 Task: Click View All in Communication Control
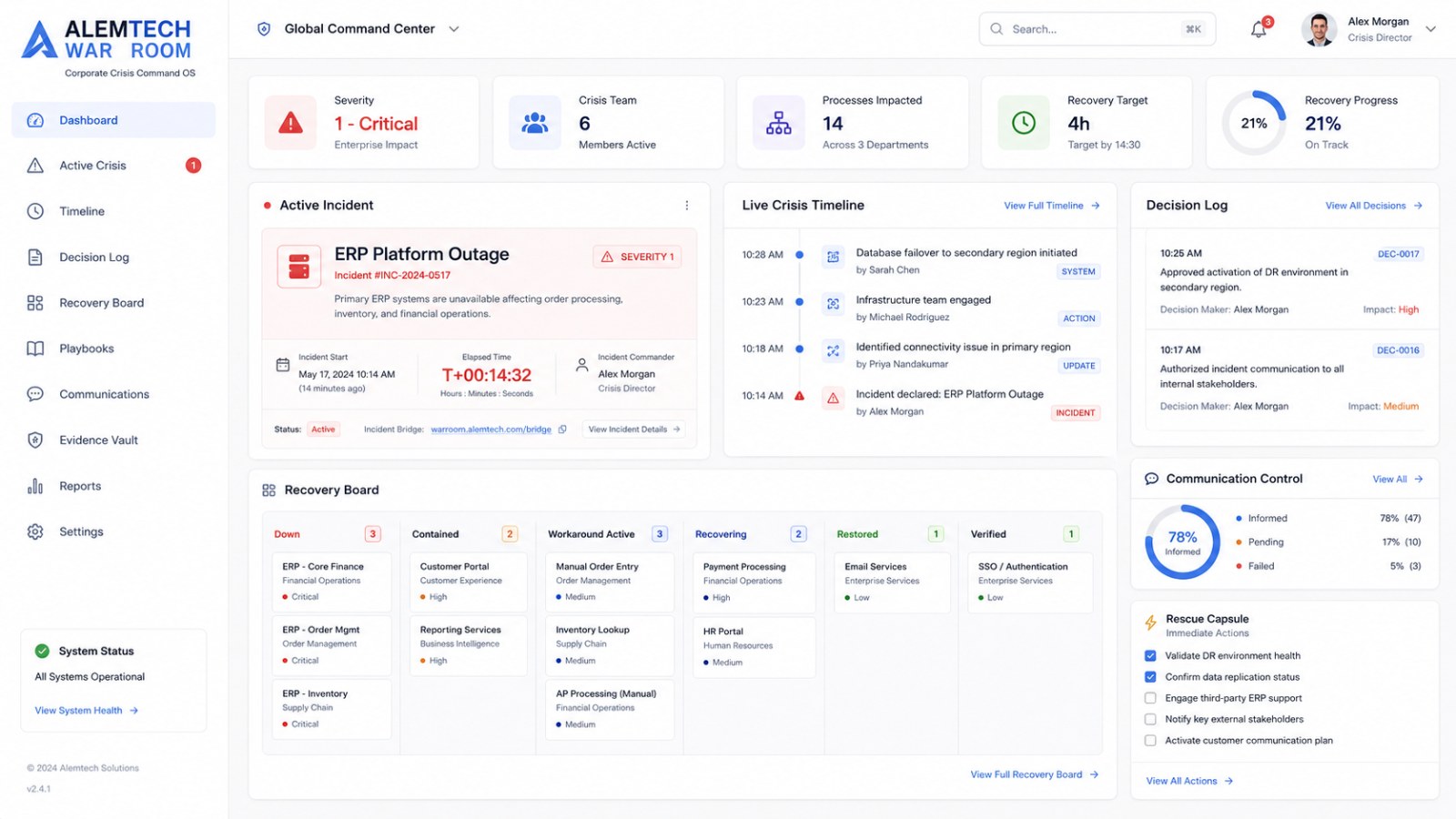[1398, 480]
